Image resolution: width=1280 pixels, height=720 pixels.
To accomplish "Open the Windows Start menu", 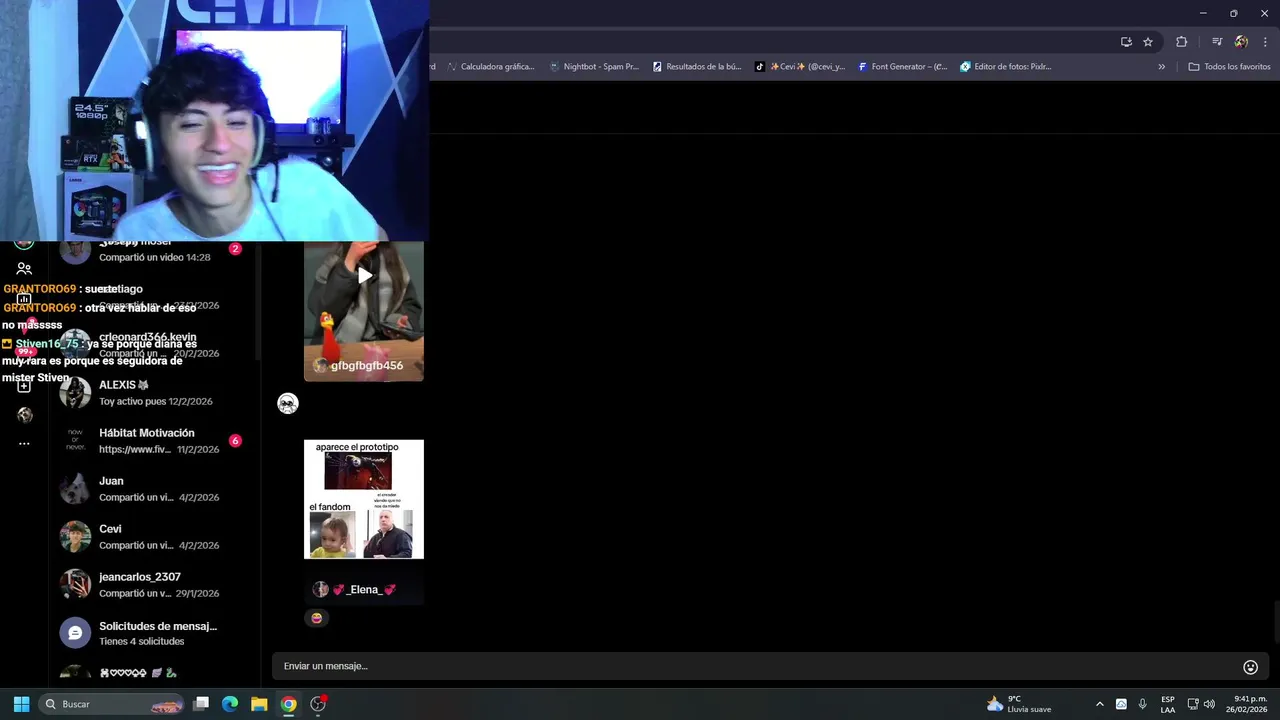I will 21,704.
